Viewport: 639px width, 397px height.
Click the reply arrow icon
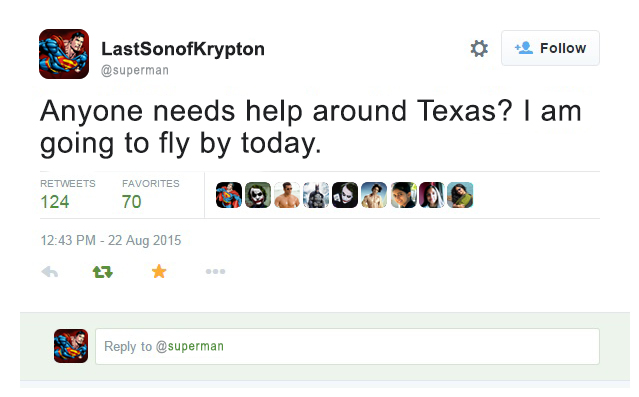(50, 271)
